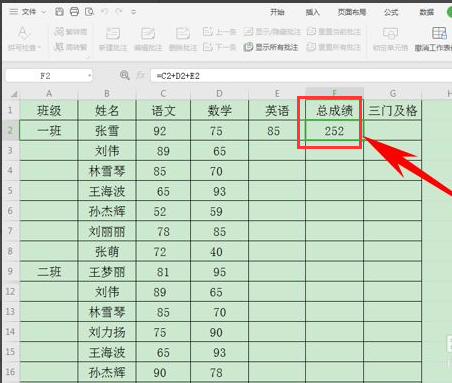Toggle 显示所有批注
Screen dimensions: 452x383
click(271, 47)
